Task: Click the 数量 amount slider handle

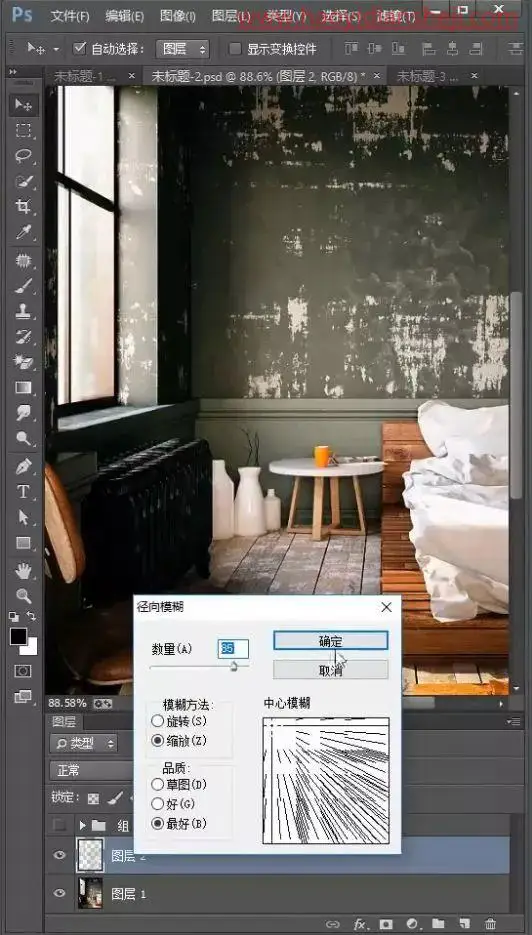Action: (x=234, y=666)
